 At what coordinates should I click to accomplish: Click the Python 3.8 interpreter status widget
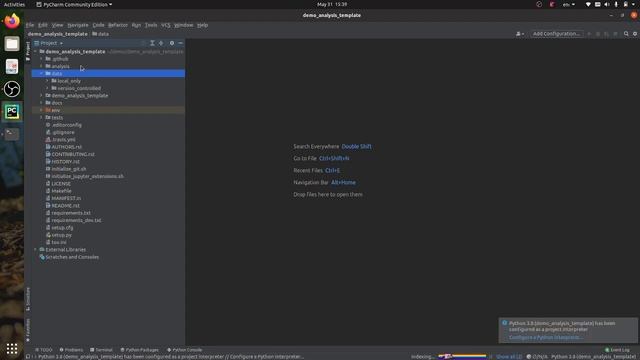tap(593, 357)
